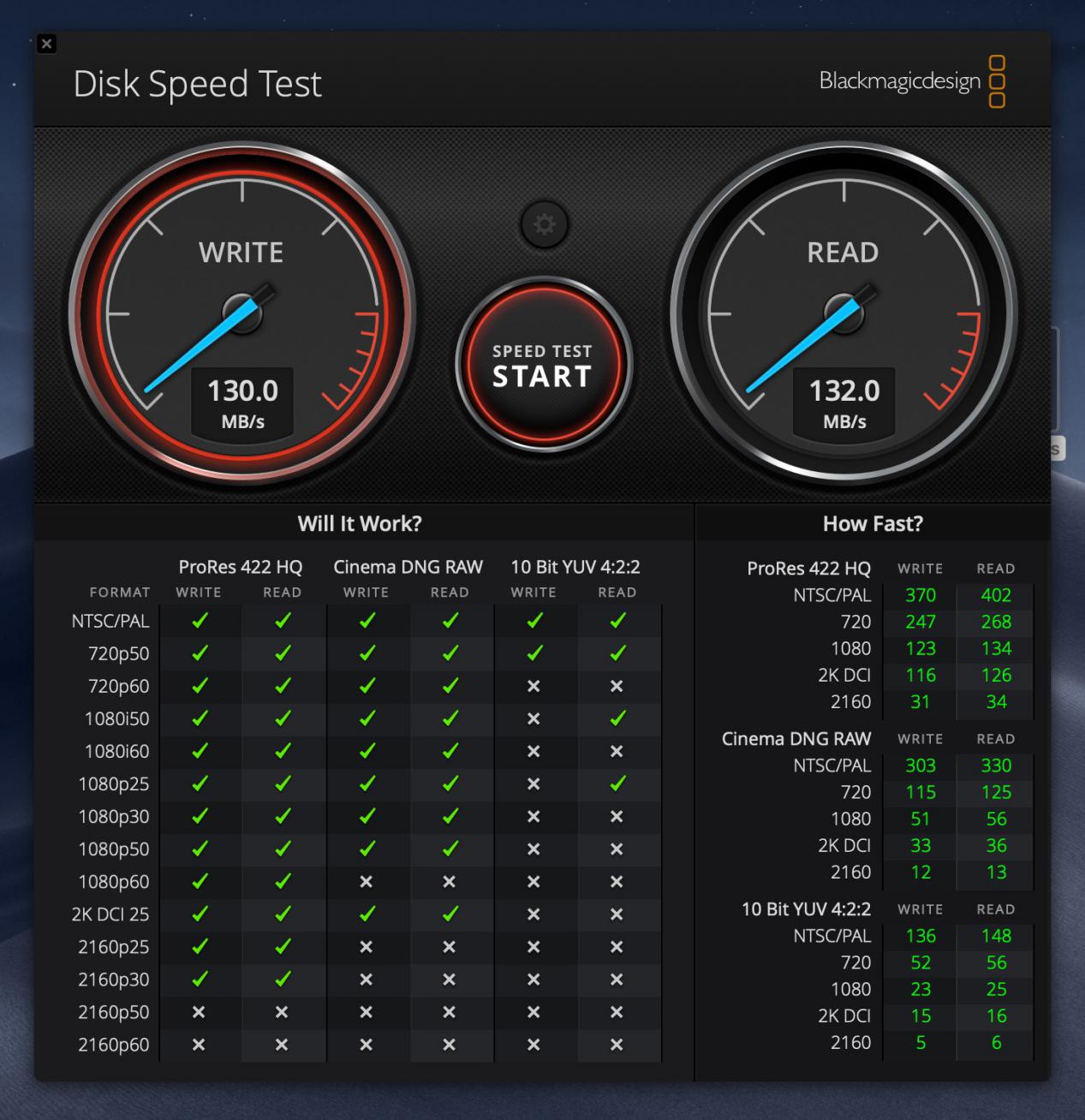Click the 1080p30 Cinema DNG RAW read checkmark
This screenshot has width=1085, height=1120.
tap(450, 816)
